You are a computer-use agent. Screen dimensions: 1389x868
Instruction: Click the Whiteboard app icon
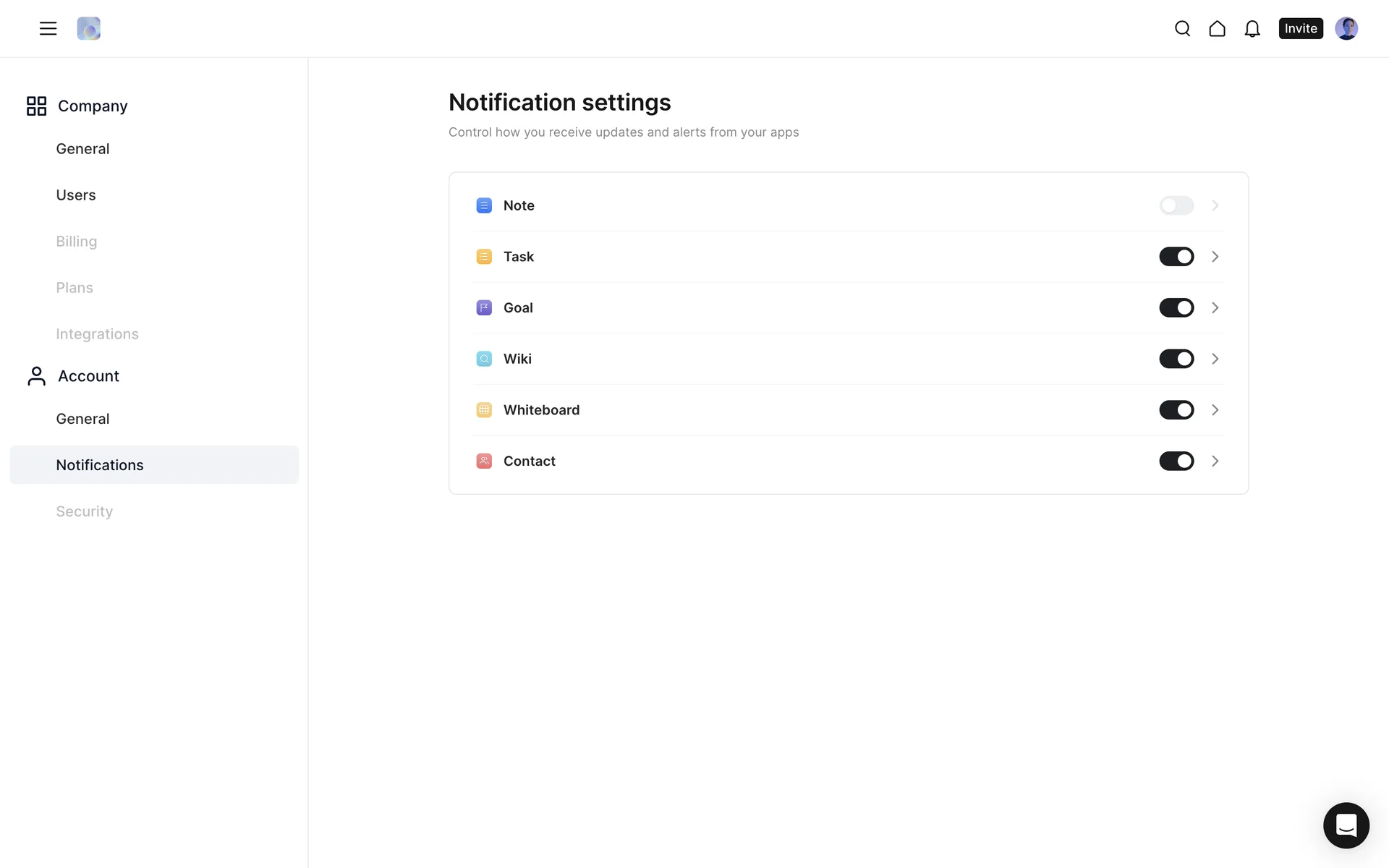tap(484, 410)
